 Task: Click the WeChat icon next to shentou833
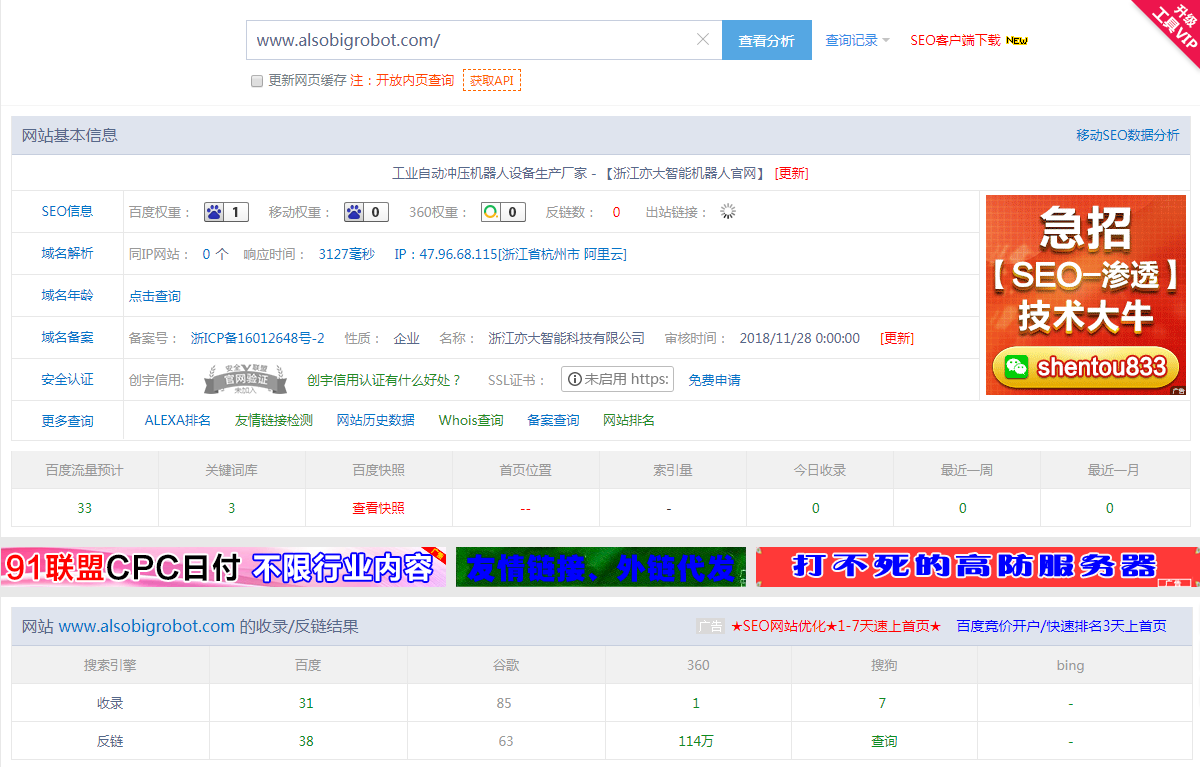click(1019, 367)
